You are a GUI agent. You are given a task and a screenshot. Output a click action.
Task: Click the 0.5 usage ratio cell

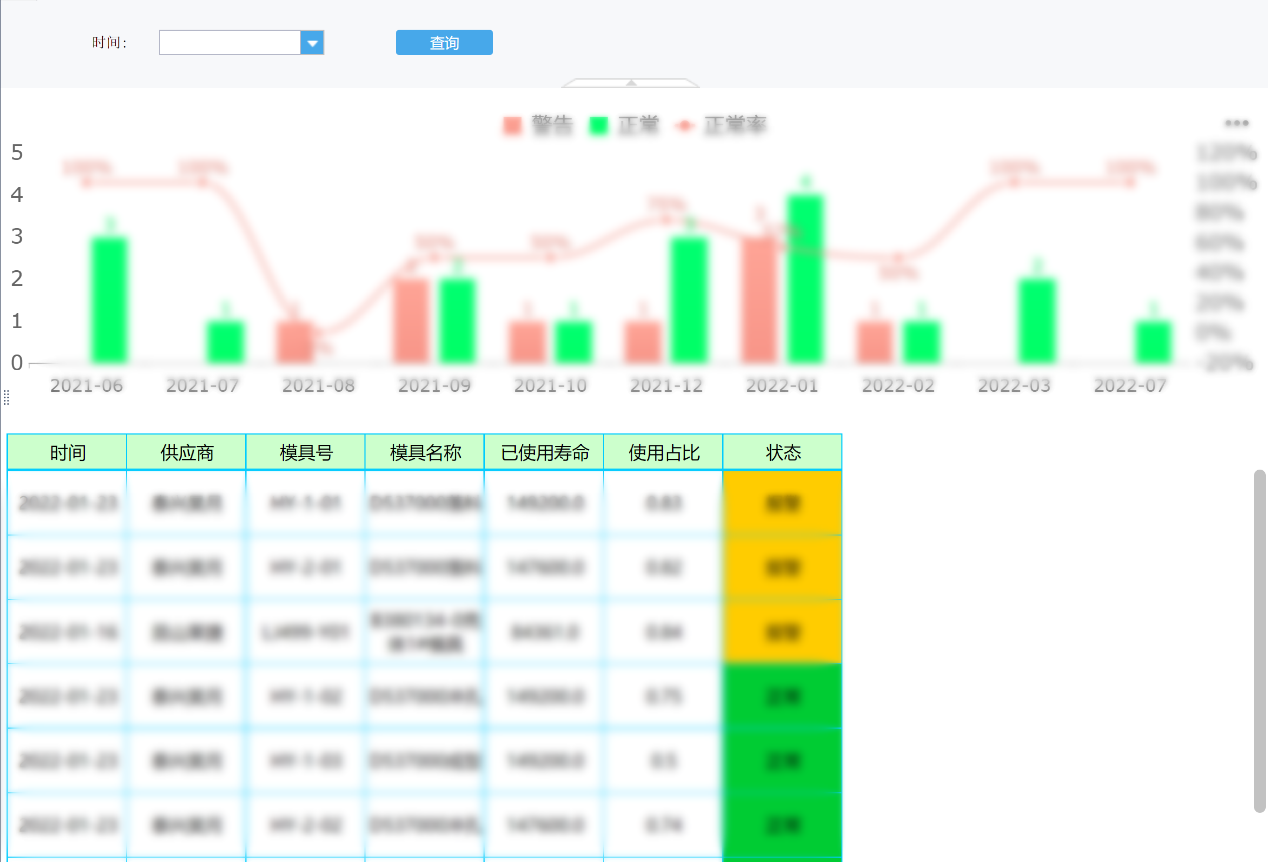(x=663, y=761)
